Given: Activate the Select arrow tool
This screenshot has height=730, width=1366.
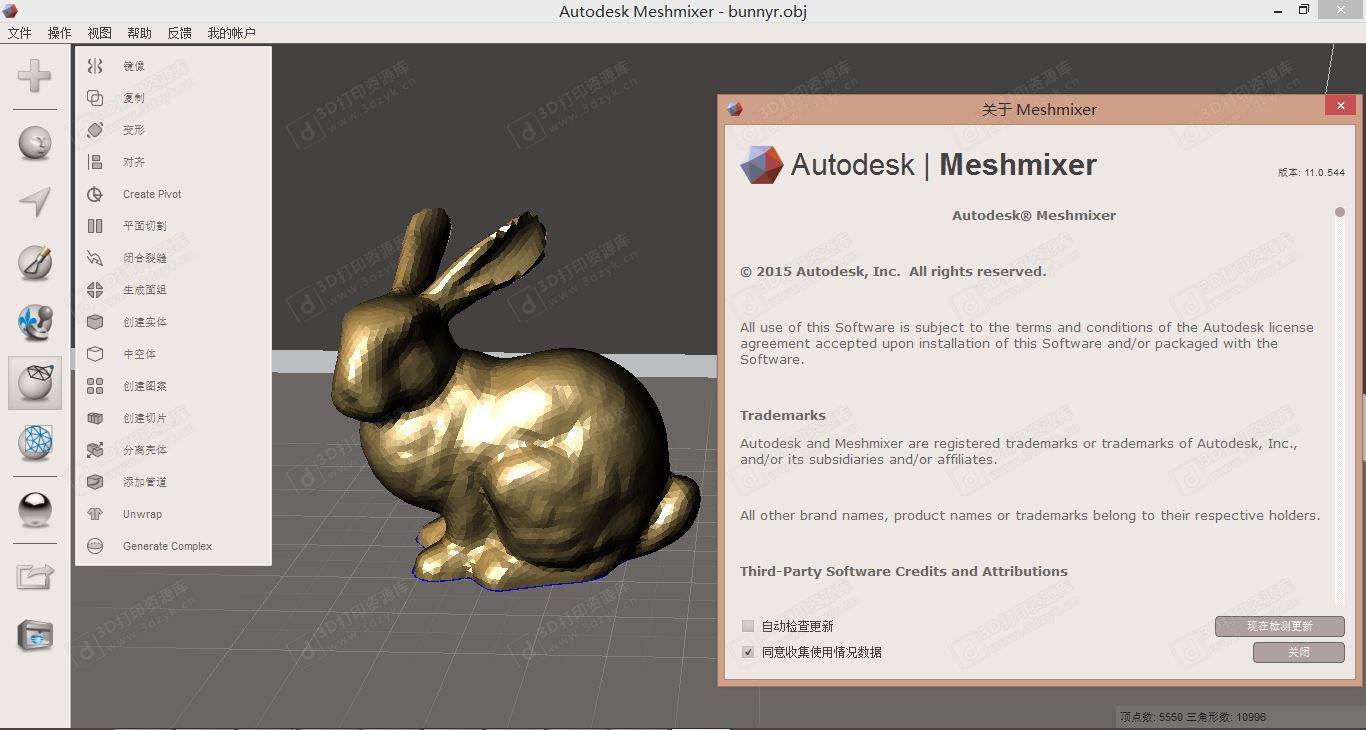Looking at the screenshot, I should pyautogui.click(x=35, y=203).
